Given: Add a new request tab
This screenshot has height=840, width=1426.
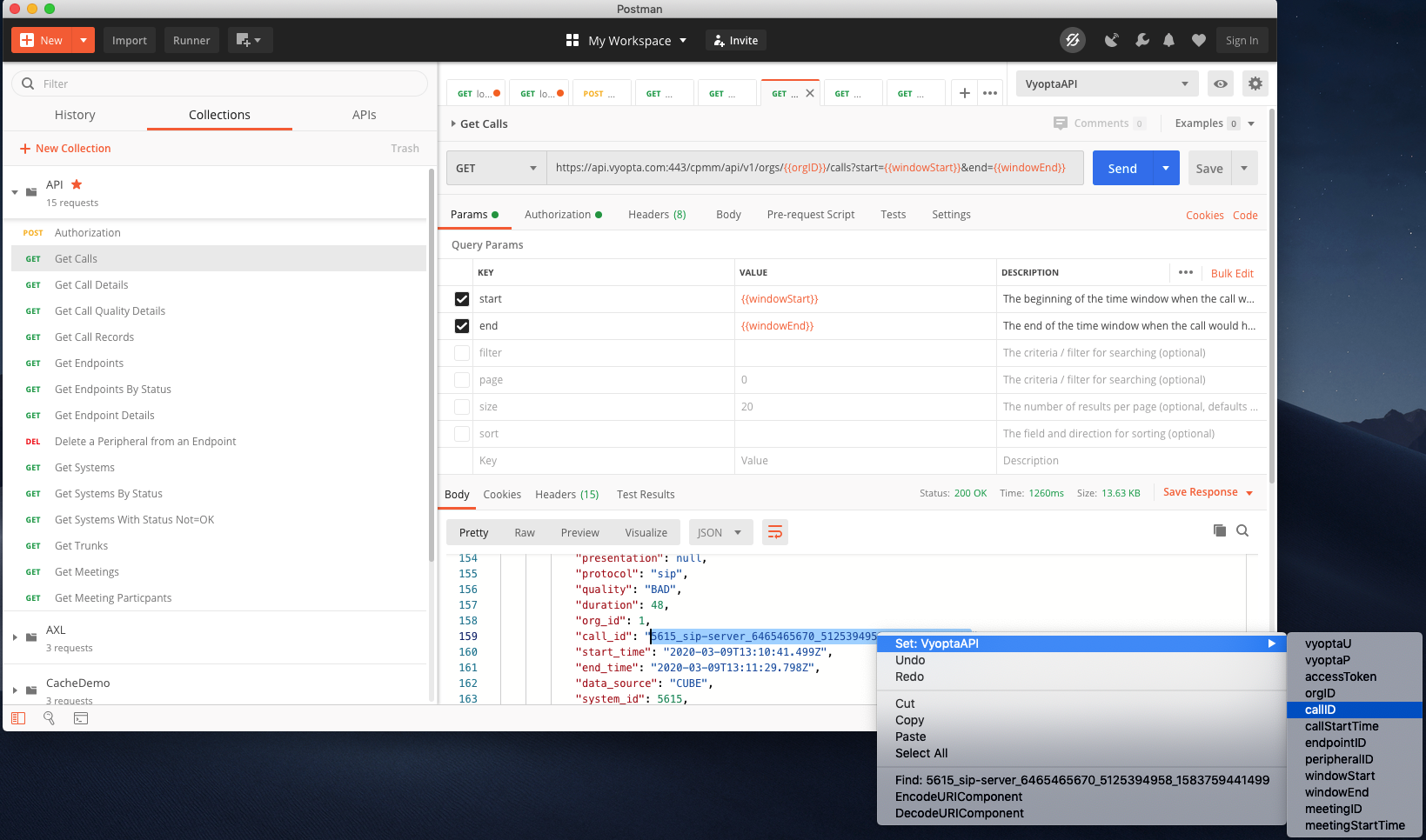Looking at the screenshot, I should point(964,93).
